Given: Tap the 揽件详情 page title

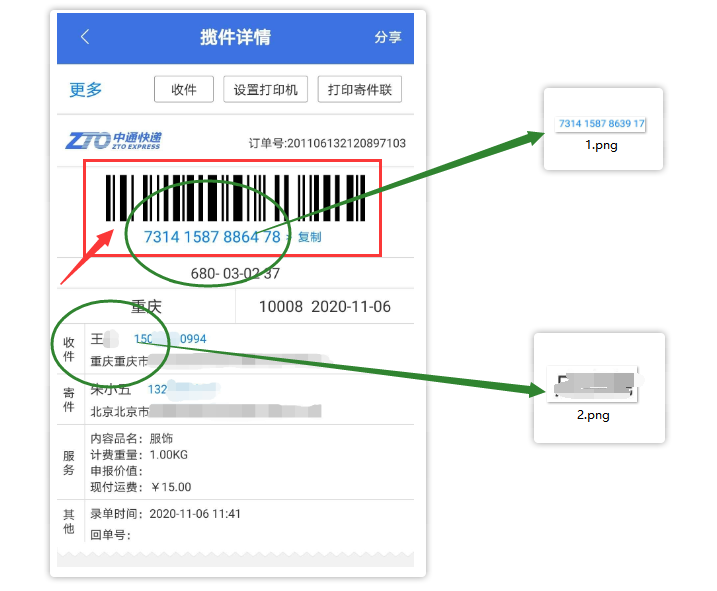Looking at the screenshot, I should click(x=235, y=37).
